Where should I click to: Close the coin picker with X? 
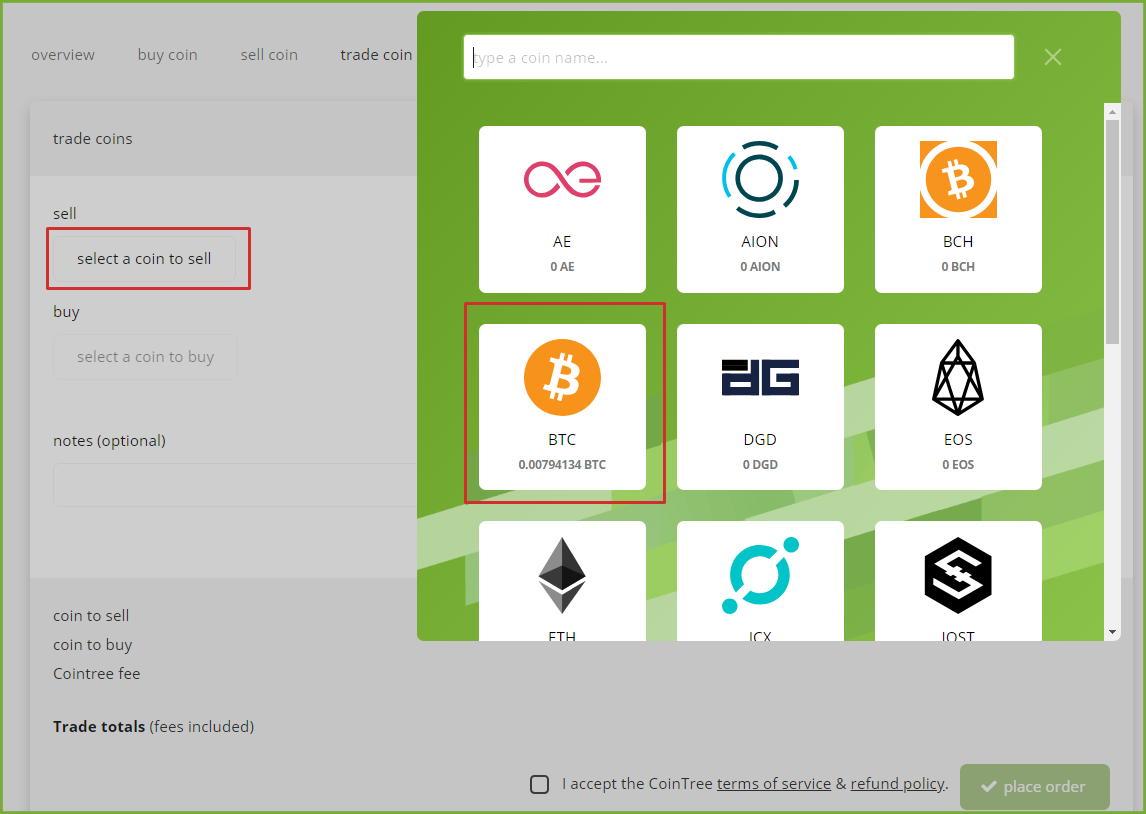[x=1052, y=57]
